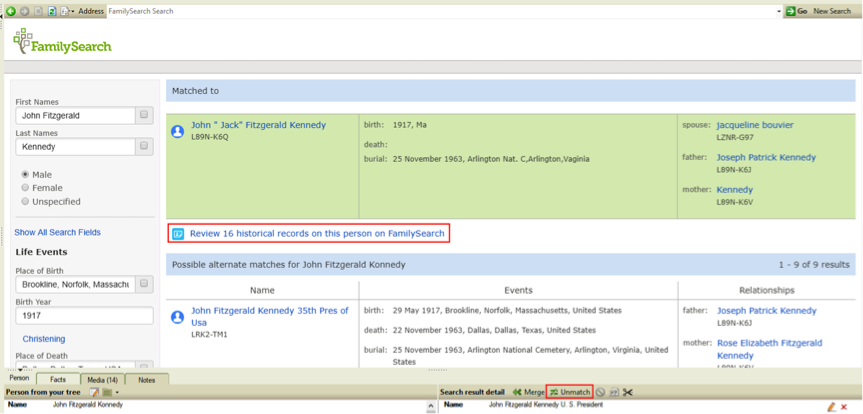Select the Male radio button

click(25, 175)
